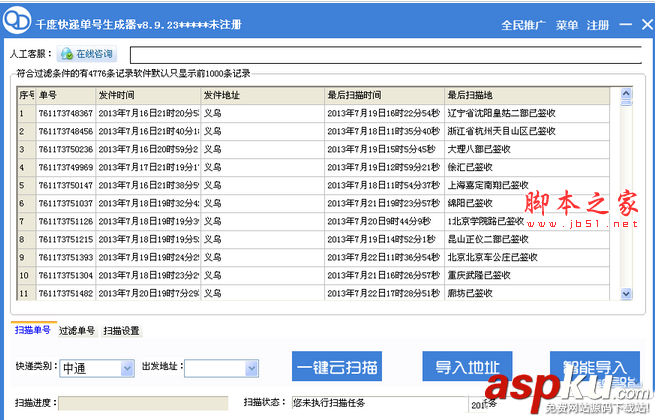The image size is (655, 420).
Task: Switch to 扫描单号 tab
Action: 33,330
